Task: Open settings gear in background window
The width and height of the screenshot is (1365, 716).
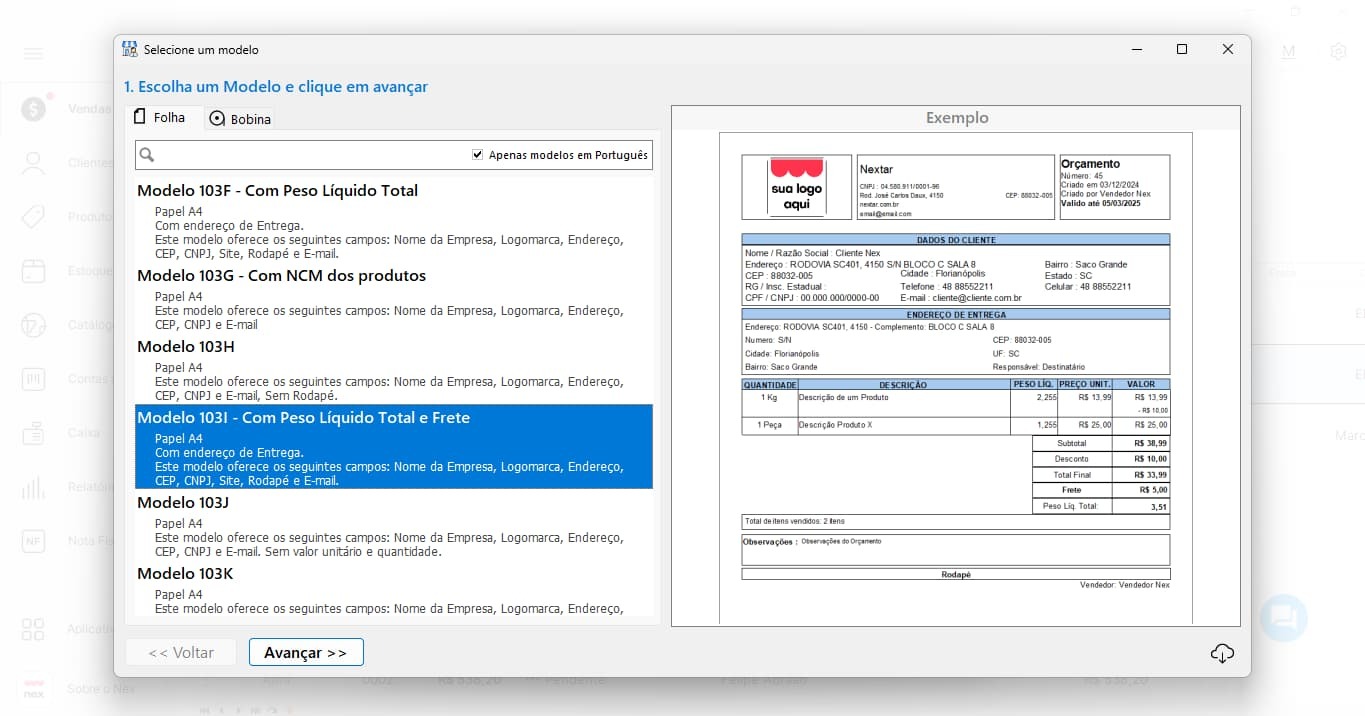Action: 1338,51
